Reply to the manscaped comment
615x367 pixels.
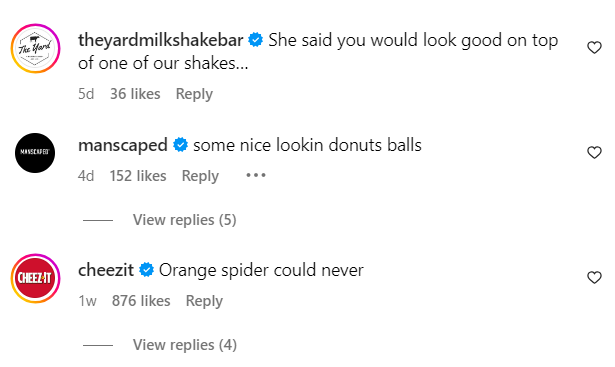(x=200, y=176)
